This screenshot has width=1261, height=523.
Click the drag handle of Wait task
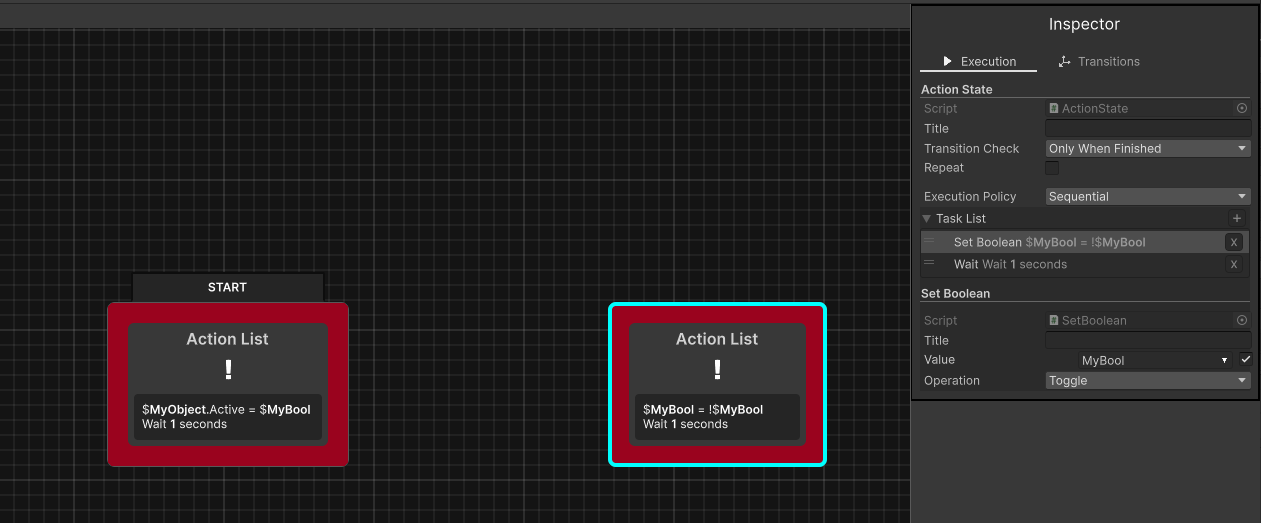(930, 264)
